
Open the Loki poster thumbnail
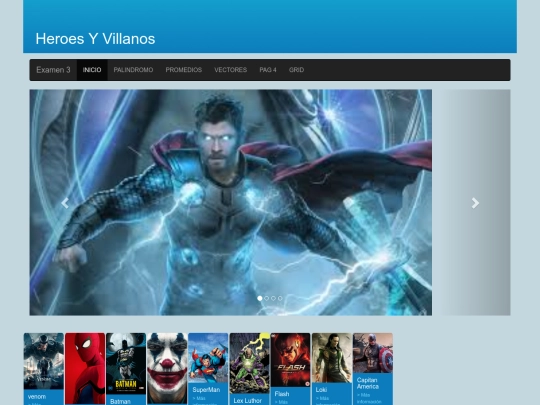point(332,358)
